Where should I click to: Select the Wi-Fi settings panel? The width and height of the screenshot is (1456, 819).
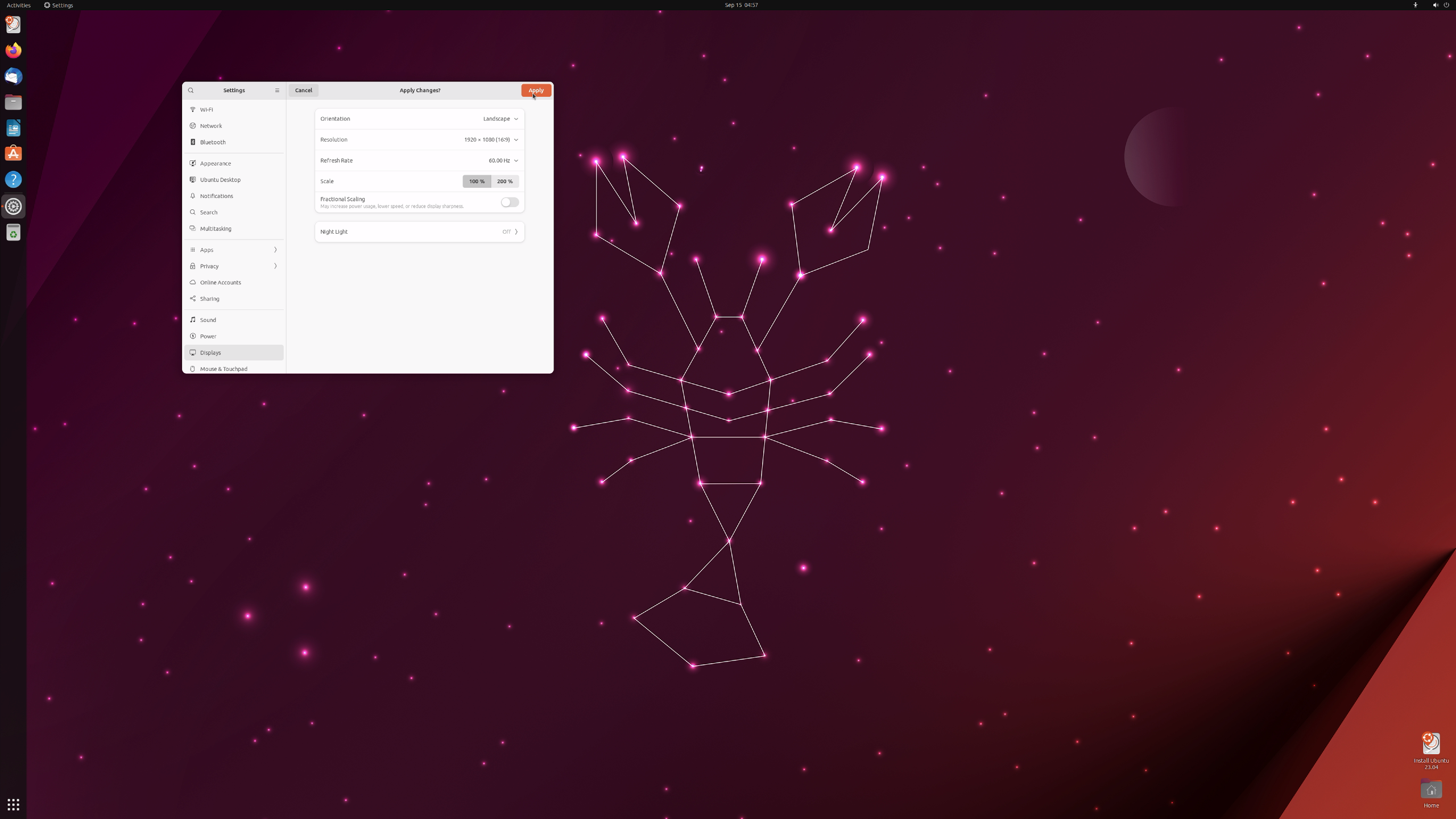coord(234,109)
